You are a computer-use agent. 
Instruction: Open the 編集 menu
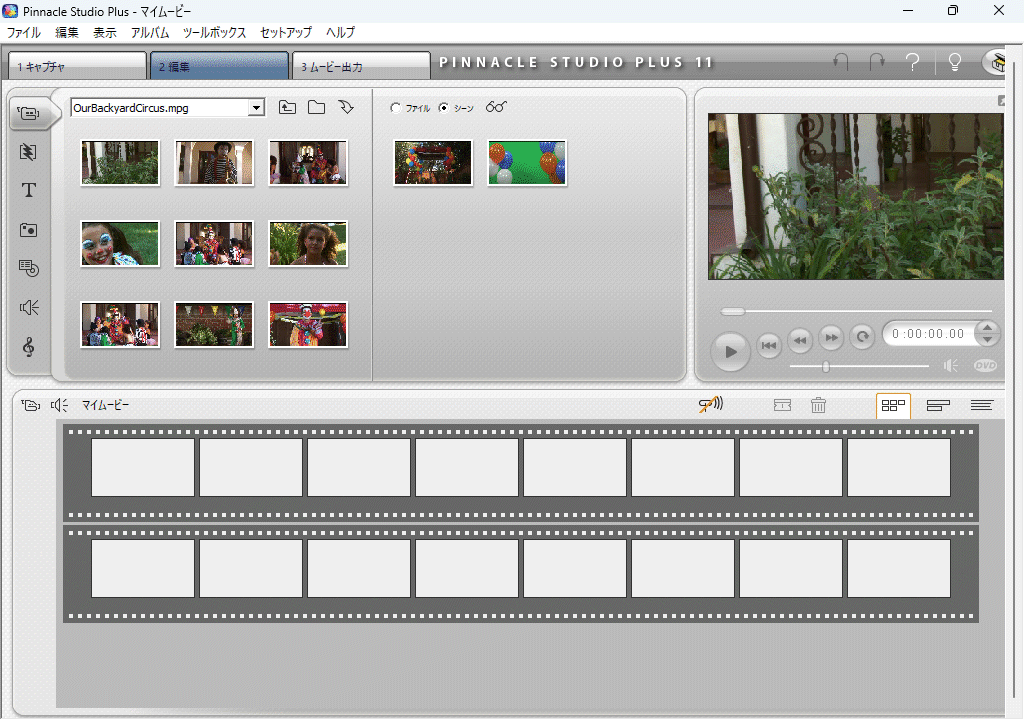67,33
